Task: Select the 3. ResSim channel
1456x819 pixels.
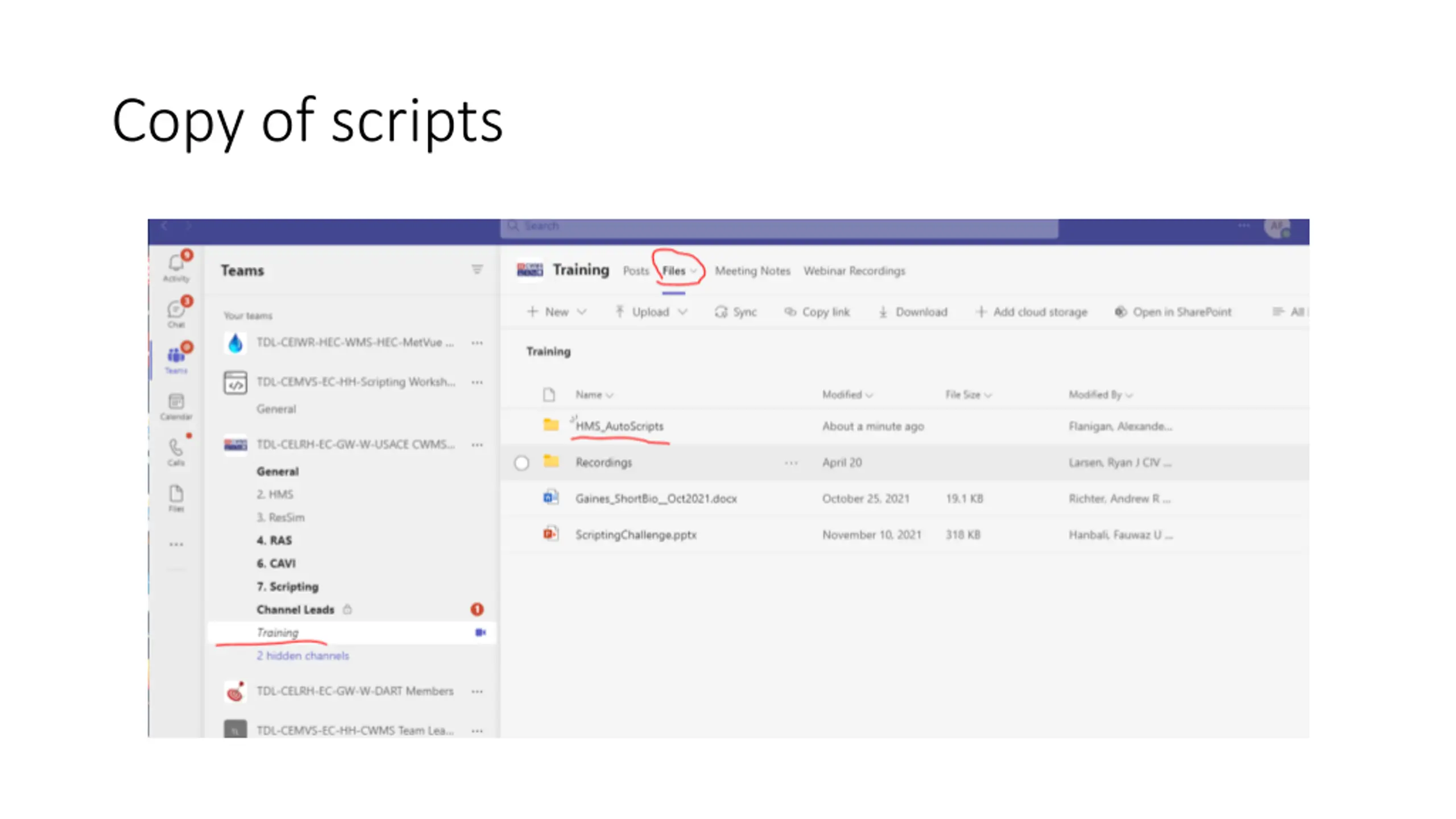Action: 280,518
